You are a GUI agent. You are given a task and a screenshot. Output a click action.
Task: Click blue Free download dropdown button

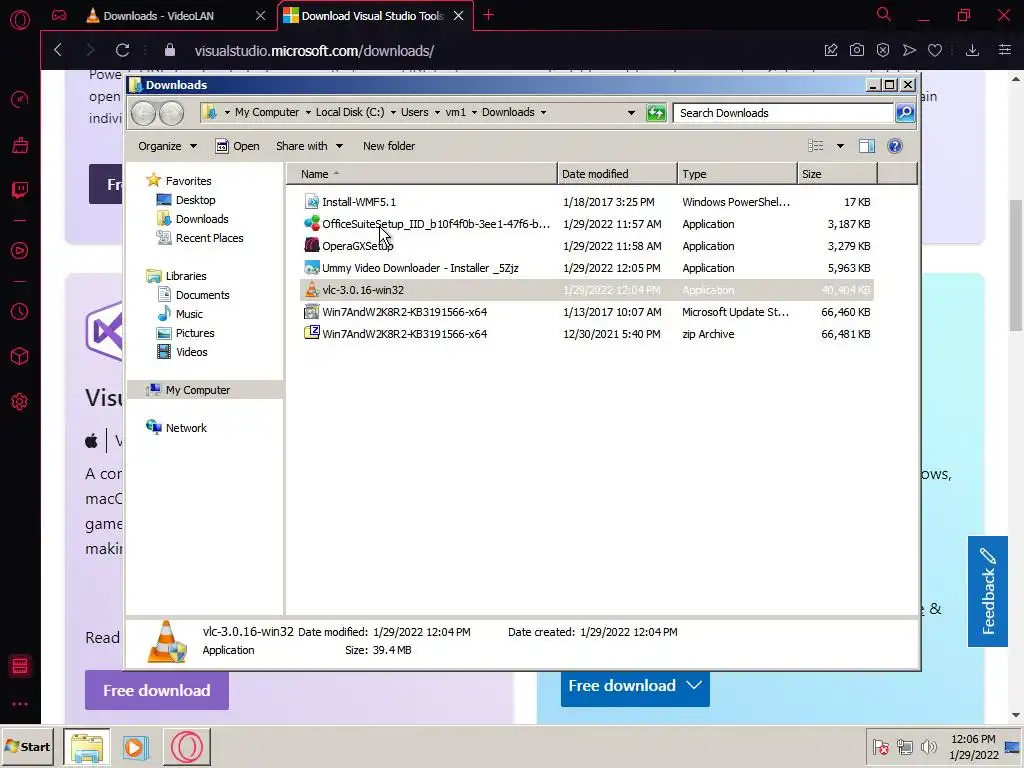635,686
